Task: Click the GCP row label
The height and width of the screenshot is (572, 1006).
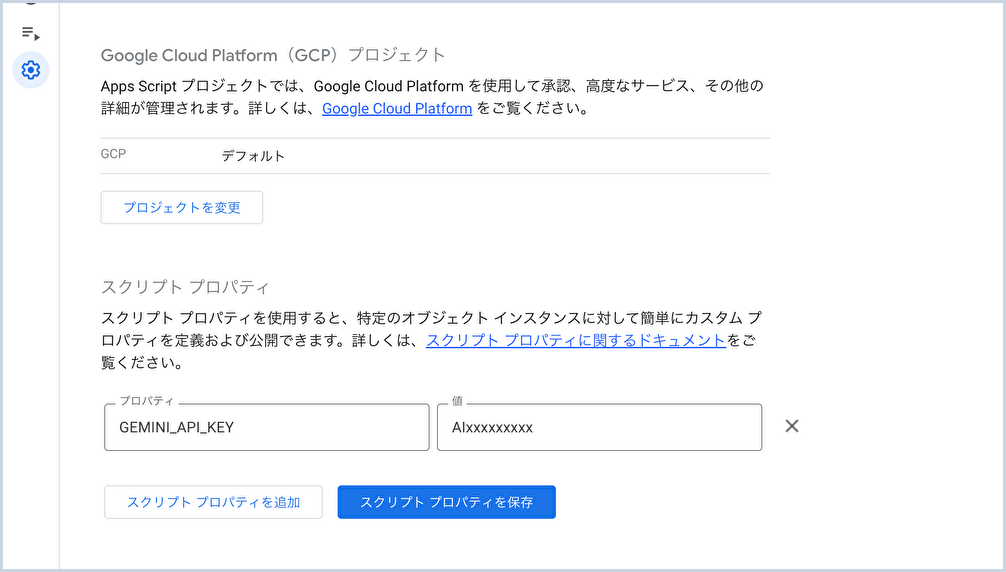Action: pos(114,154)
